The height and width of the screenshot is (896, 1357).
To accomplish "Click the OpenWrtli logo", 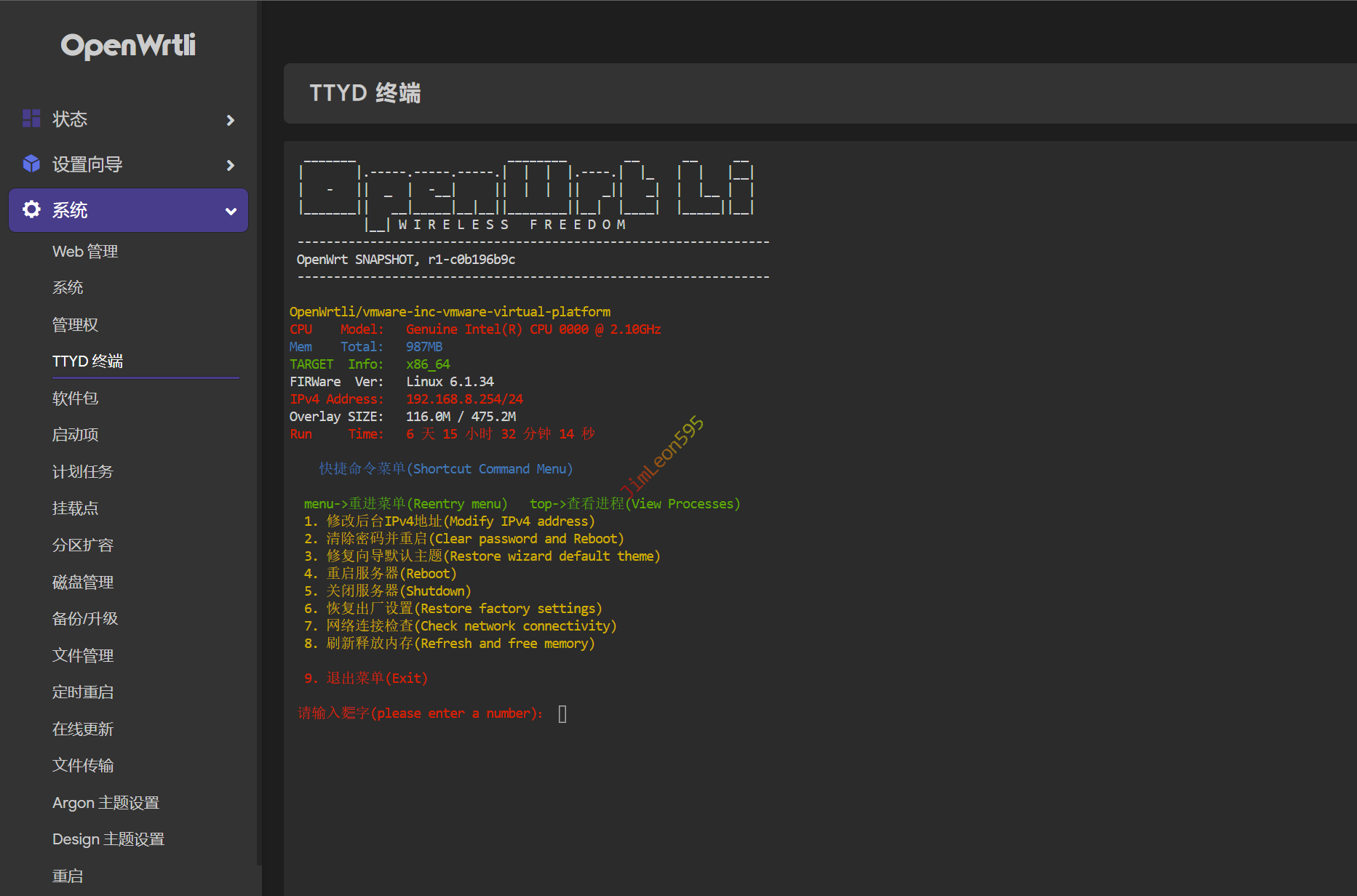I will click(128, 46).
